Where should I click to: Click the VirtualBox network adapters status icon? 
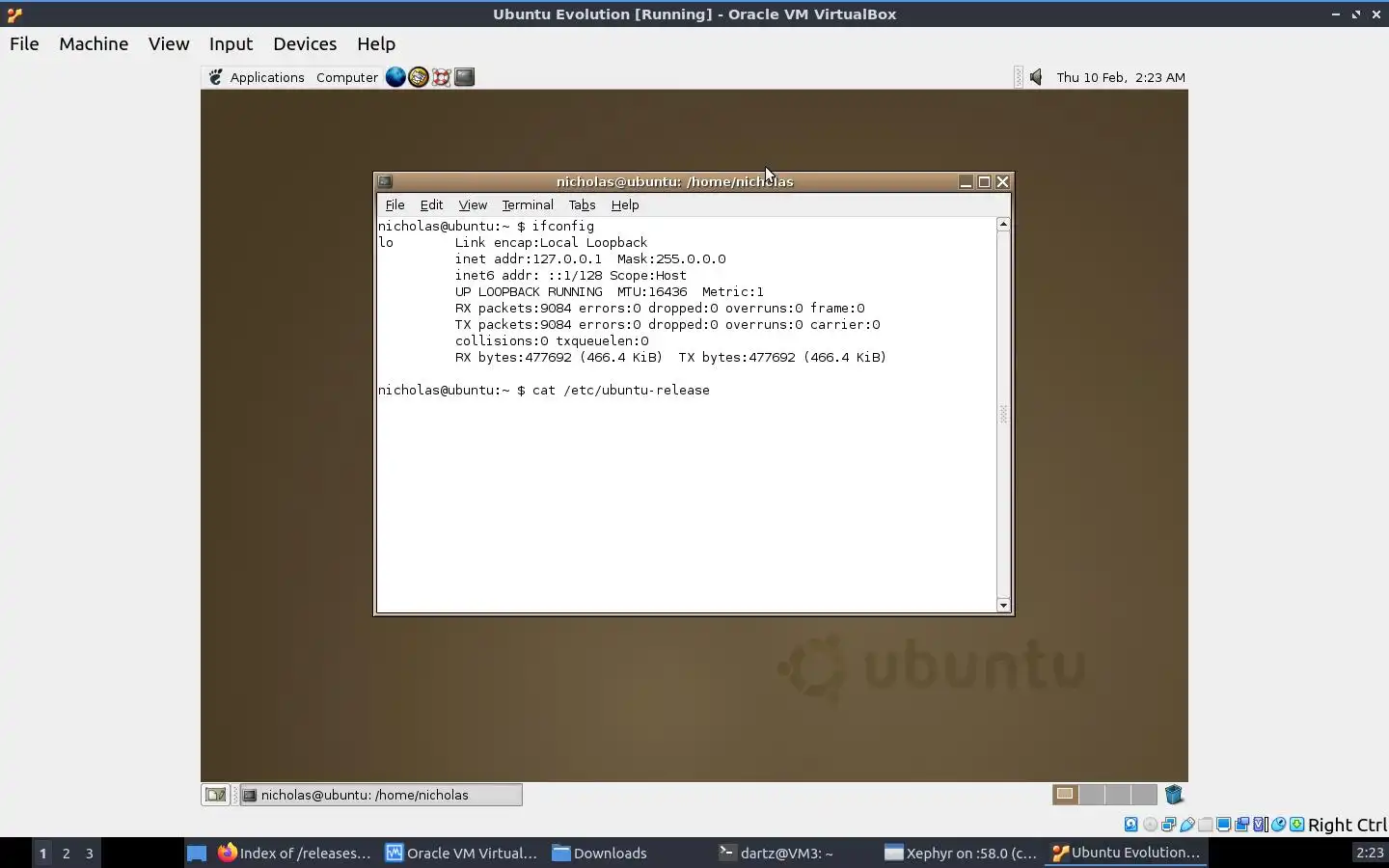[1168, 825]
